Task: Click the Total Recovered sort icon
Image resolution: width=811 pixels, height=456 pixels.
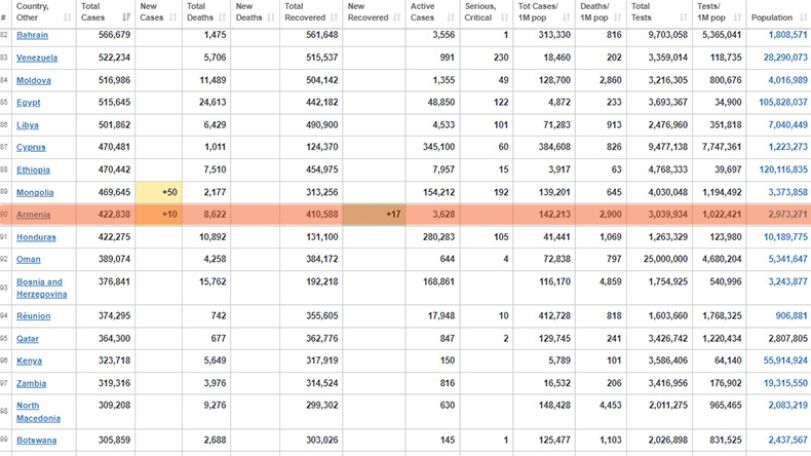Action: click(x=334, y=18)
